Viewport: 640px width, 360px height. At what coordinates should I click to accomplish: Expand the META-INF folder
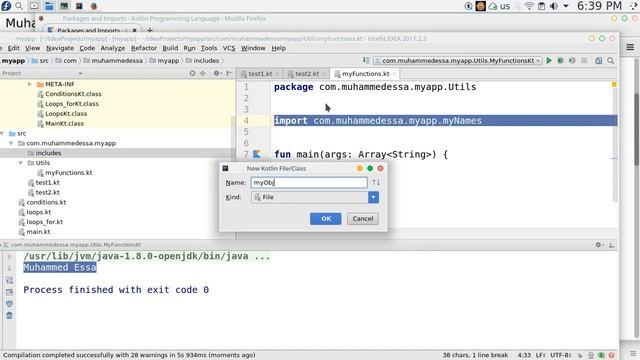tap(29, 84)
